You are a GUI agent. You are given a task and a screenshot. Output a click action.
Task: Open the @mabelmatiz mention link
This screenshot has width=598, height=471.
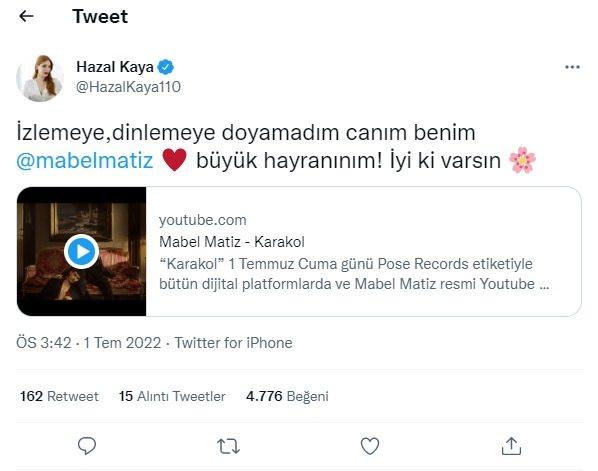tap(85, 161)
